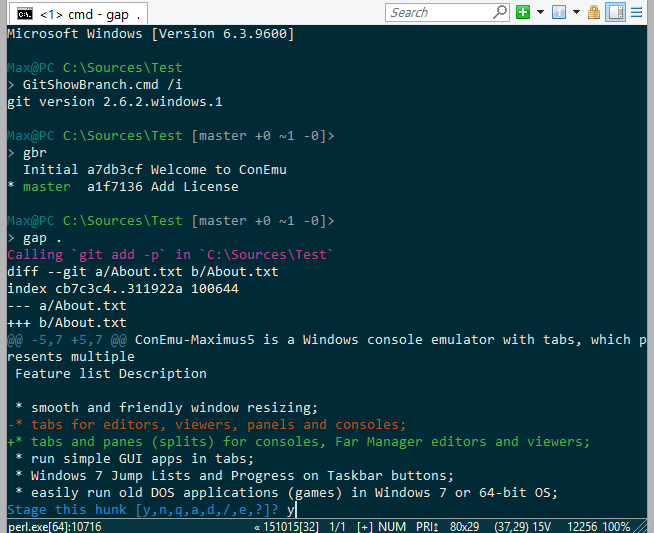Click perl.exe process status field
Image resolution: width=654 pixels, height=533 pixels.
pyautogui.click(x=55, y=527)
